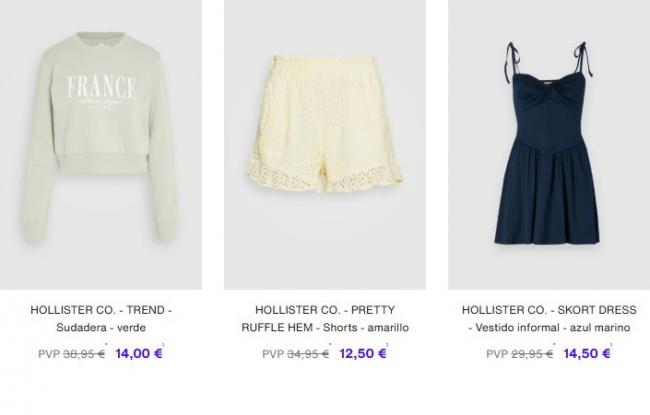Click the 14,00 € sale price
The width and height of the screenshot is (650, 415).
tap(139, 354)
